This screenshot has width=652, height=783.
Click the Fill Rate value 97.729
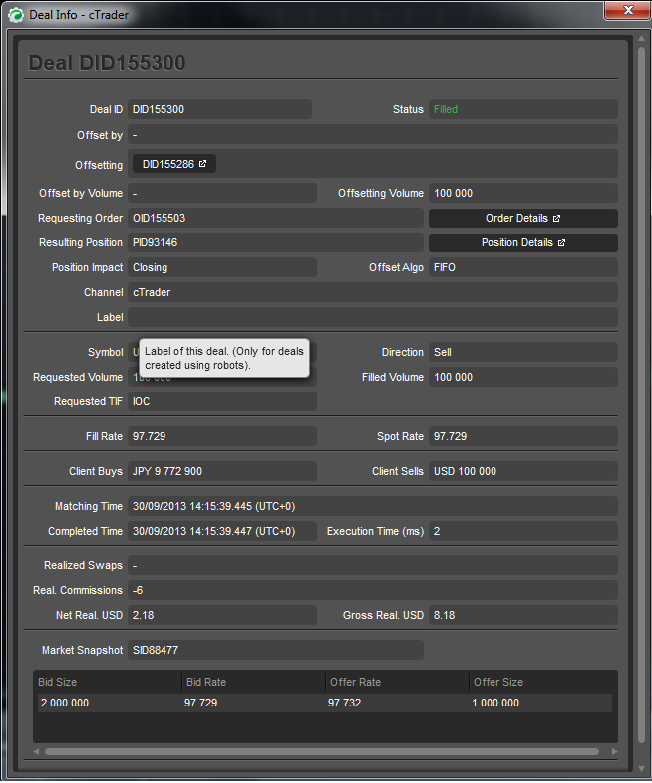pyautogui.click(x=222, y=436)
